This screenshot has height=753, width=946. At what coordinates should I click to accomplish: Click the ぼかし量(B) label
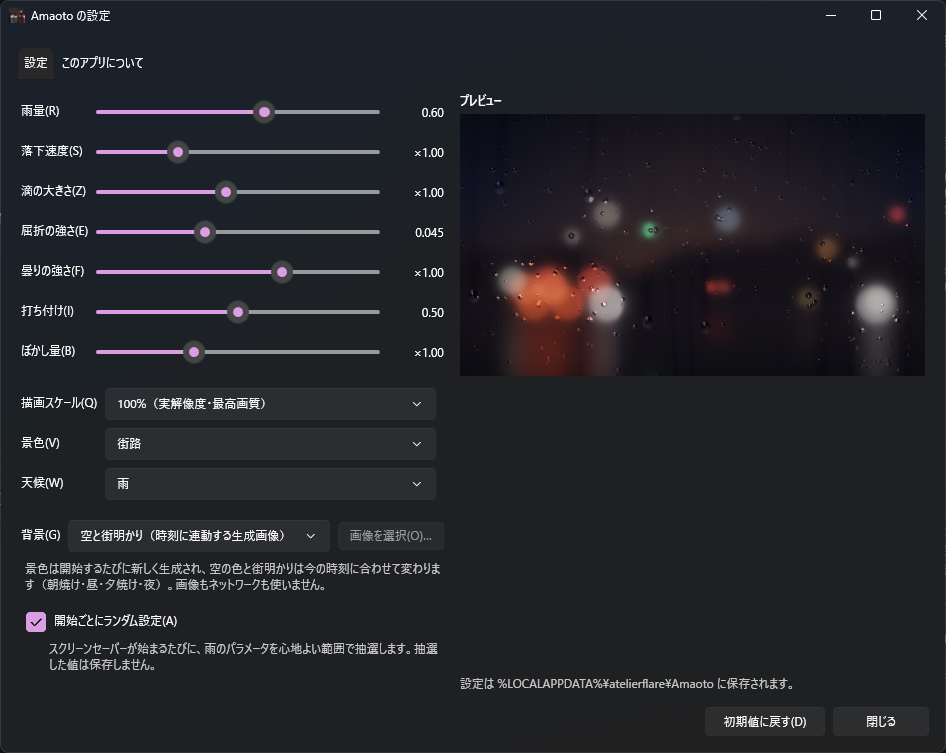(x=48, y=351)
